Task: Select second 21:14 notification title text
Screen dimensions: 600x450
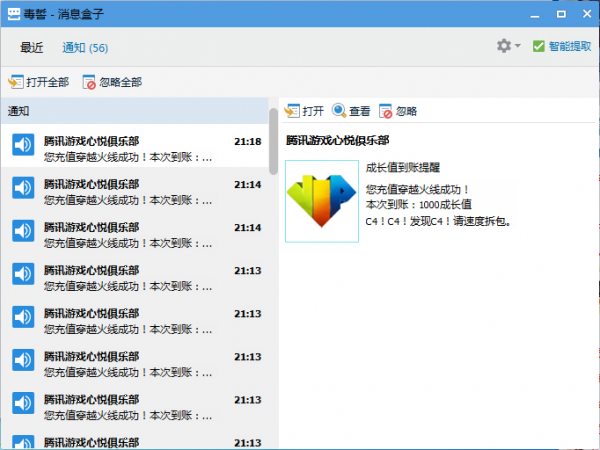Action: coord(91,227)
